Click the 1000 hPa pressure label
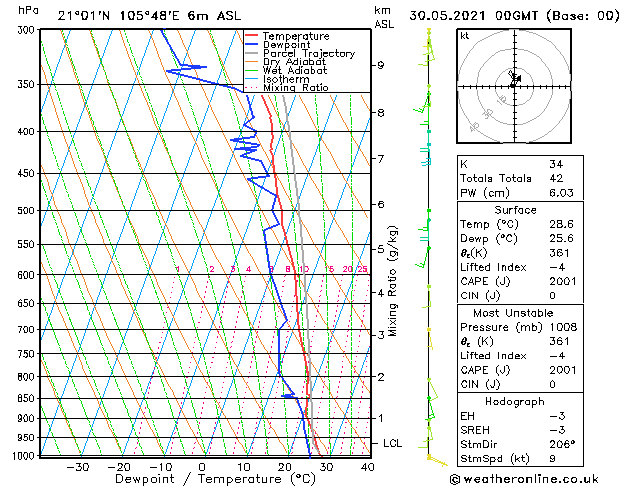The width and height of the screenshot is (629, 486). pyautogui.click(x=25, y=456)
